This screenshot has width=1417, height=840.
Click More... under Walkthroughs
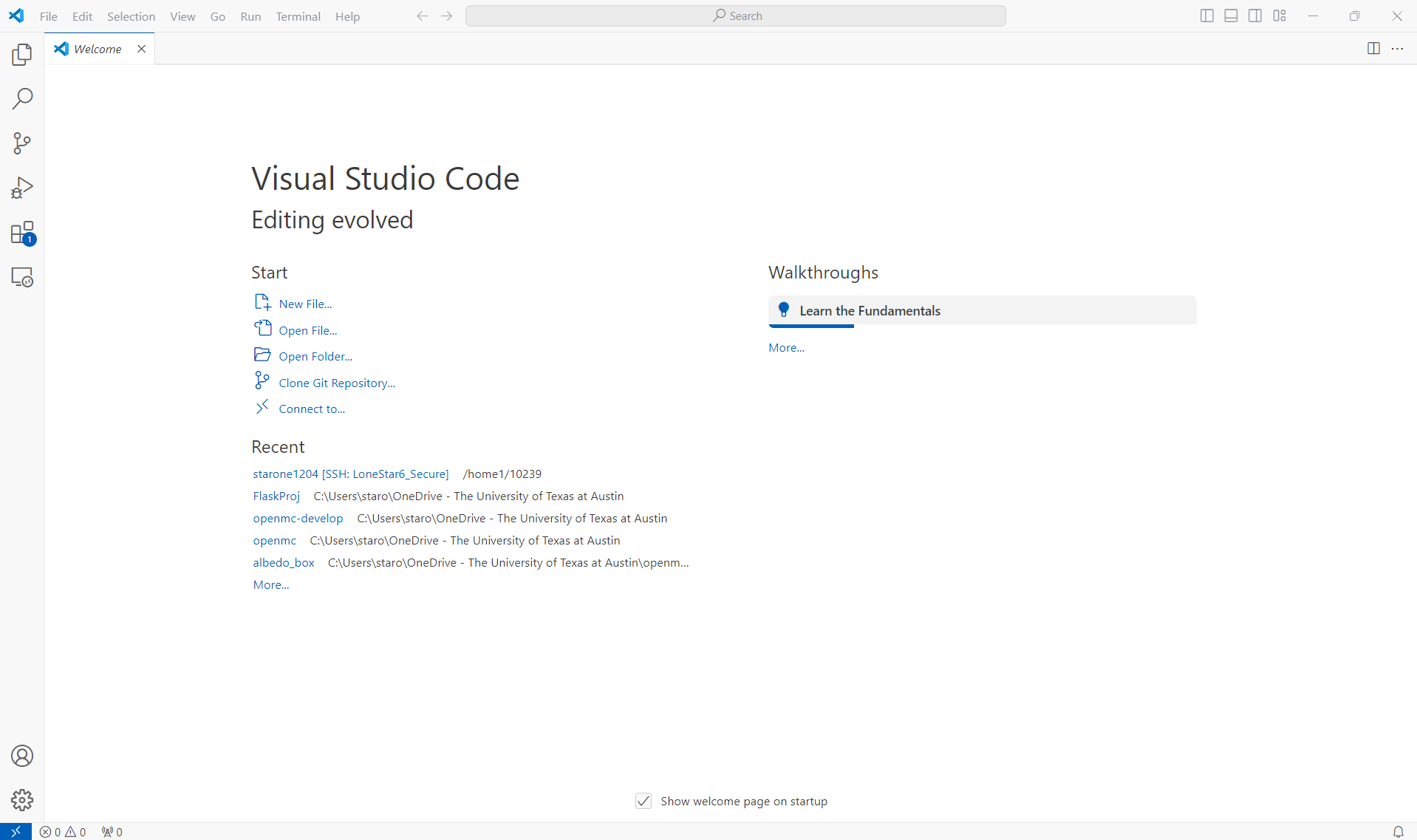(x=786, y=347)
